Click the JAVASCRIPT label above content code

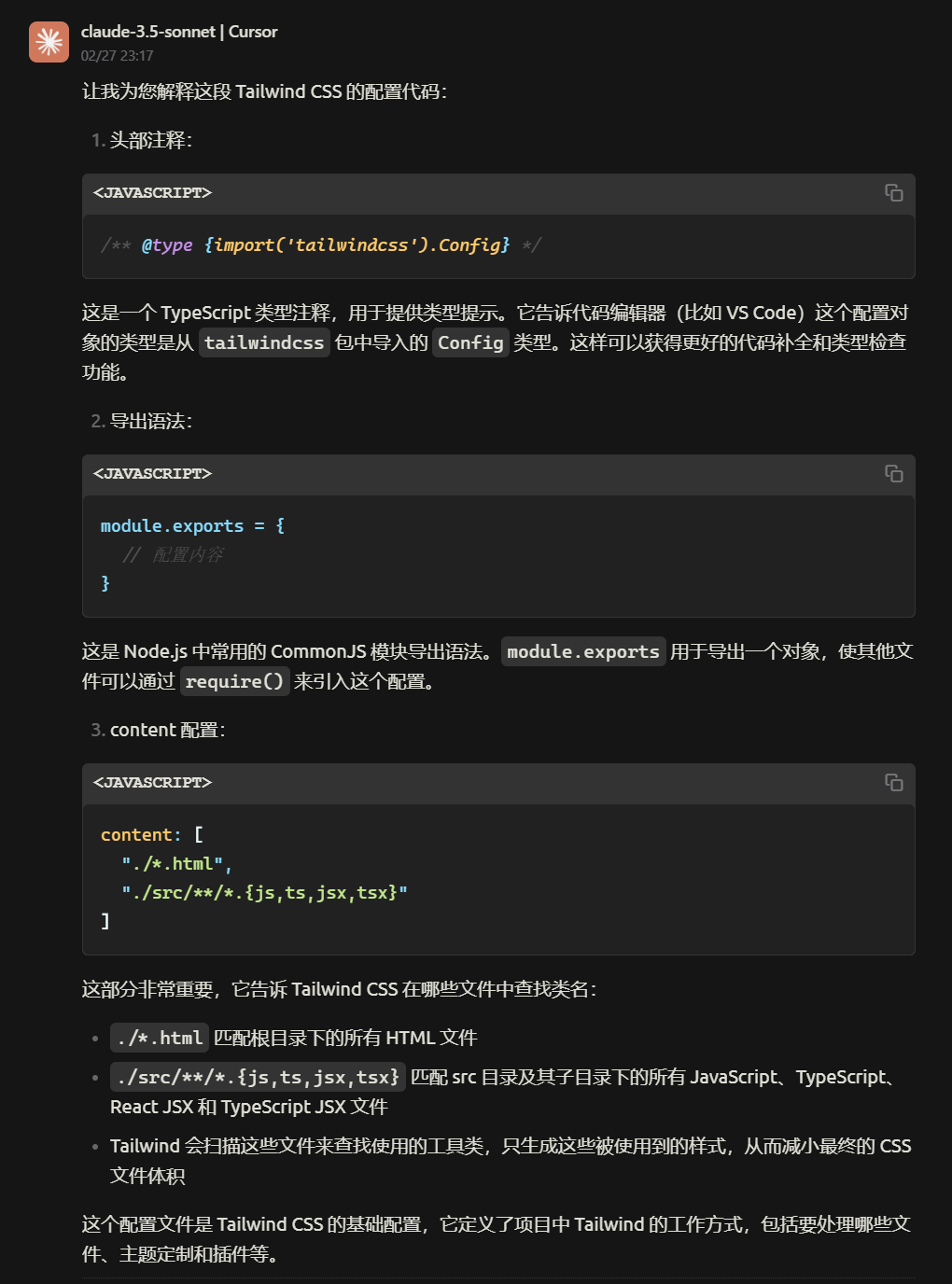tap(152, 783)
